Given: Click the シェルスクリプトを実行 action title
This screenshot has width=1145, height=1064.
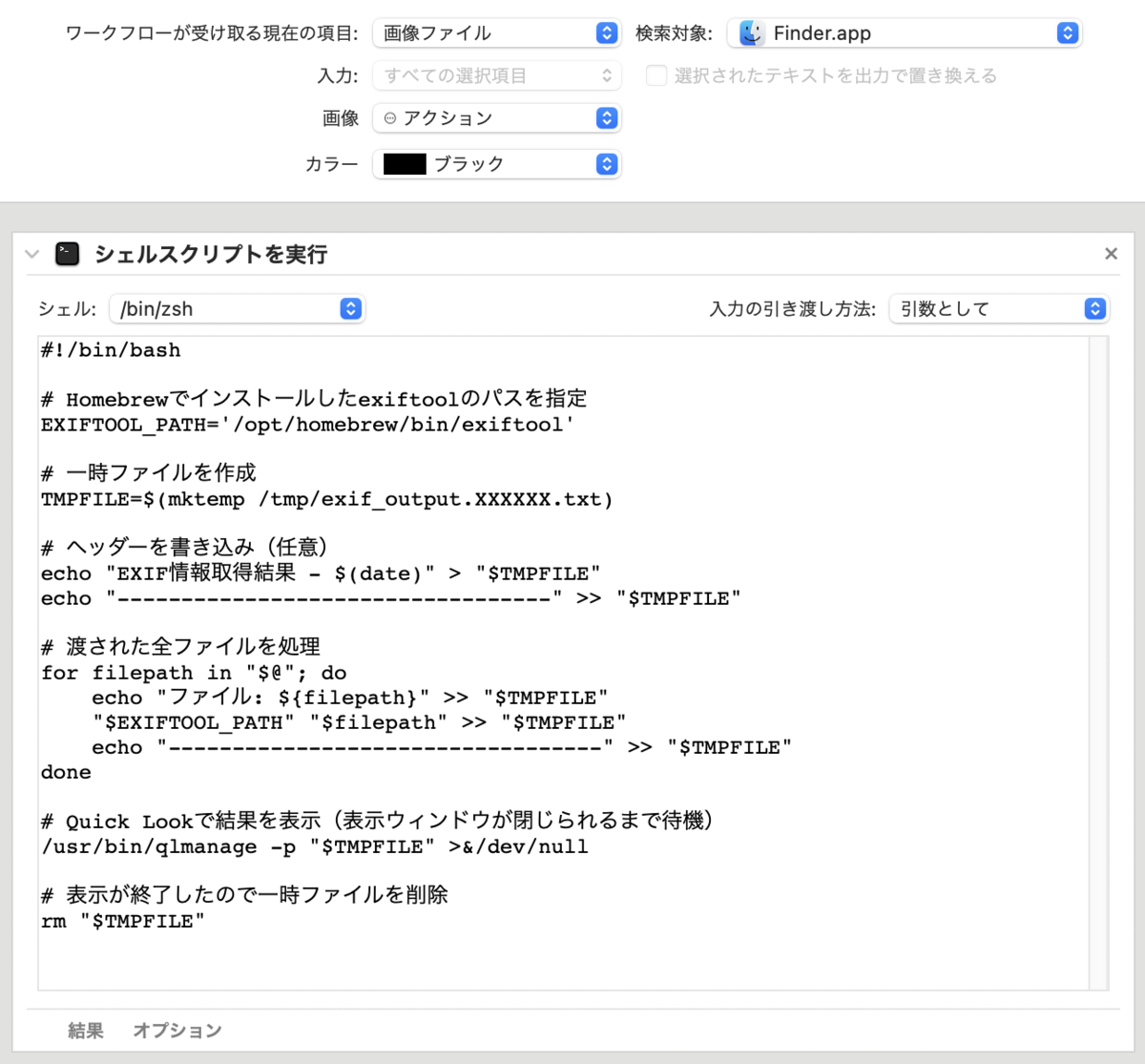Looking at the screenshot, I should pos(211,254).
